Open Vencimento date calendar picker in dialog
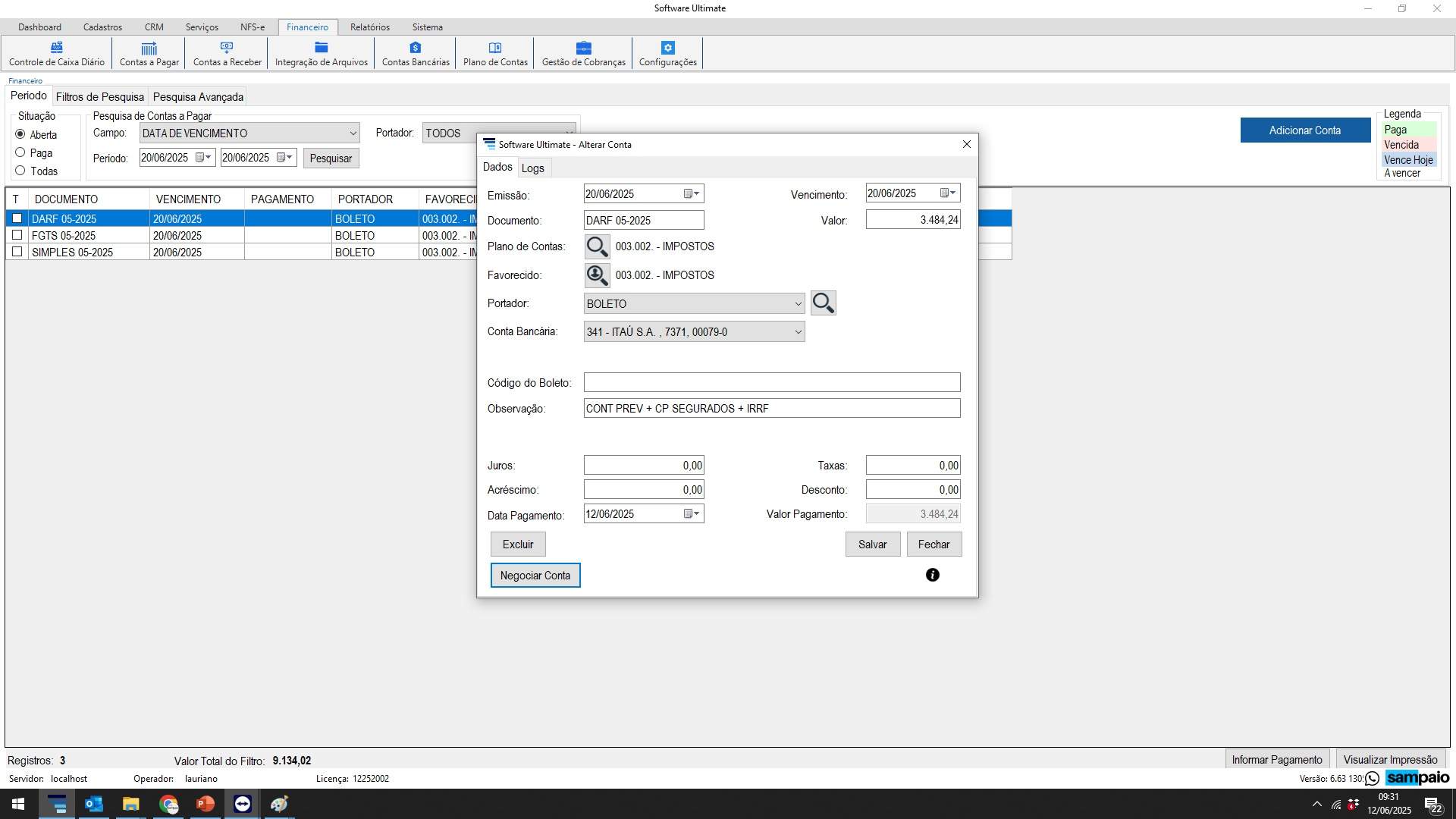Viewport: 1456px width, 819px height. pyautogui.click(x=948, y=193)
